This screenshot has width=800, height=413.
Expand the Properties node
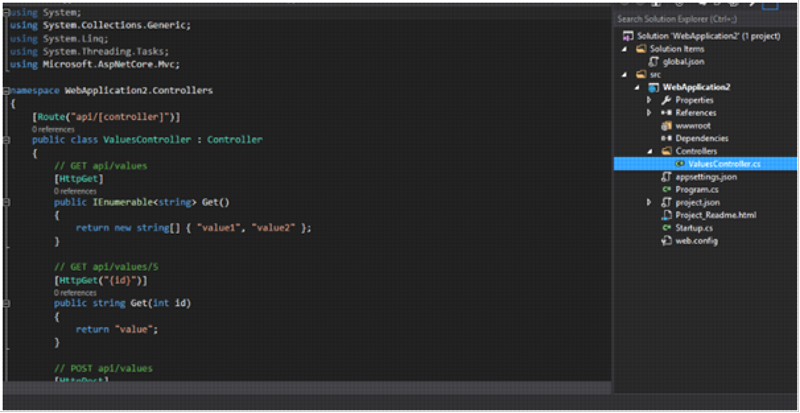649,100
